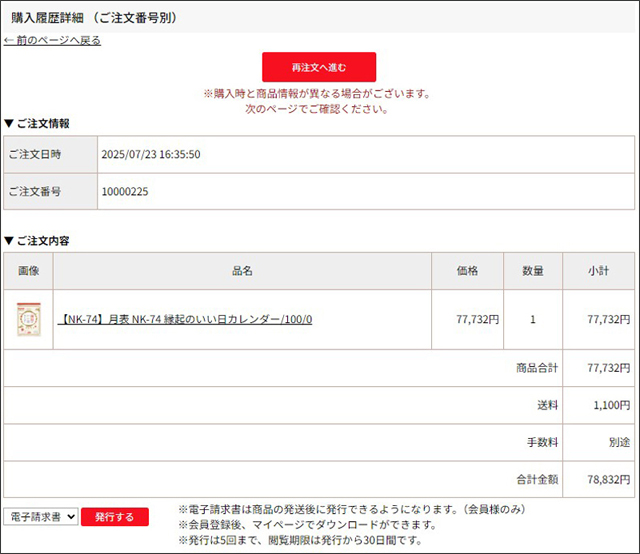Click the ご注文日時 label cell
This screenshot has width=640, height=554.
click(x=51, y=154)
